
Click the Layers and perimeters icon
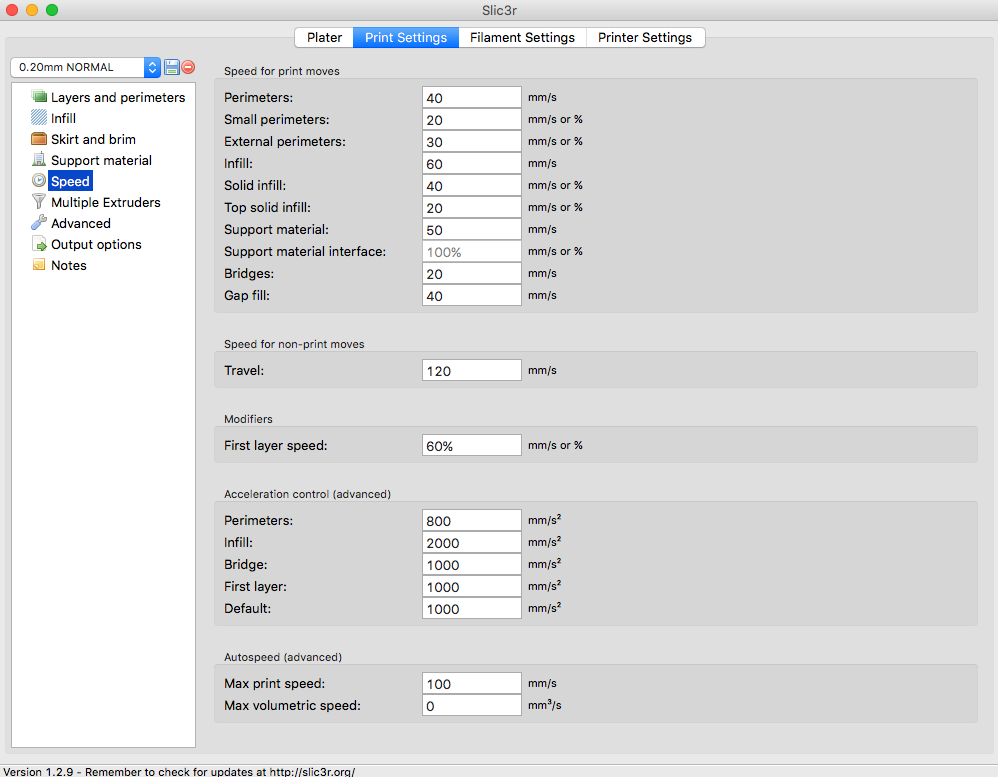pos(39,97)
